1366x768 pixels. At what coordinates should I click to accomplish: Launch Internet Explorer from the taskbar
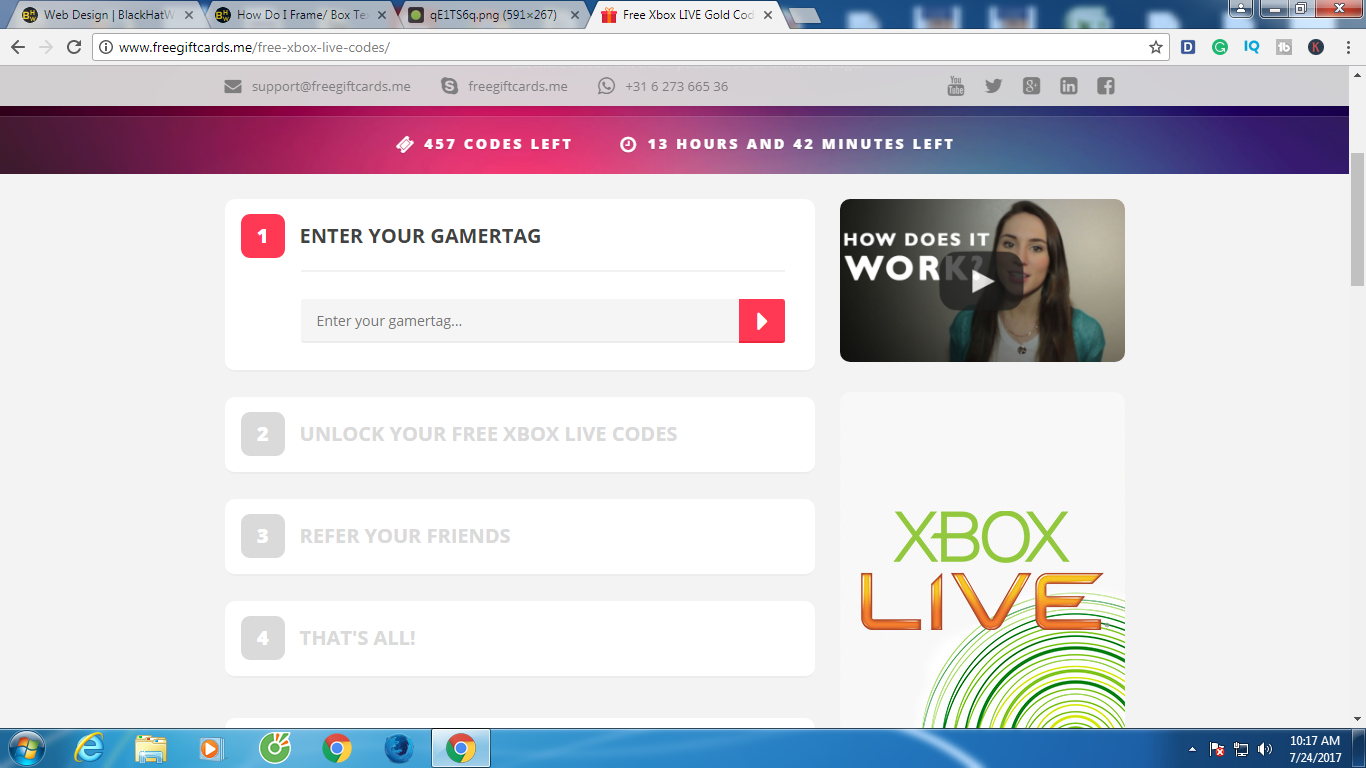[x=89, y=748]
